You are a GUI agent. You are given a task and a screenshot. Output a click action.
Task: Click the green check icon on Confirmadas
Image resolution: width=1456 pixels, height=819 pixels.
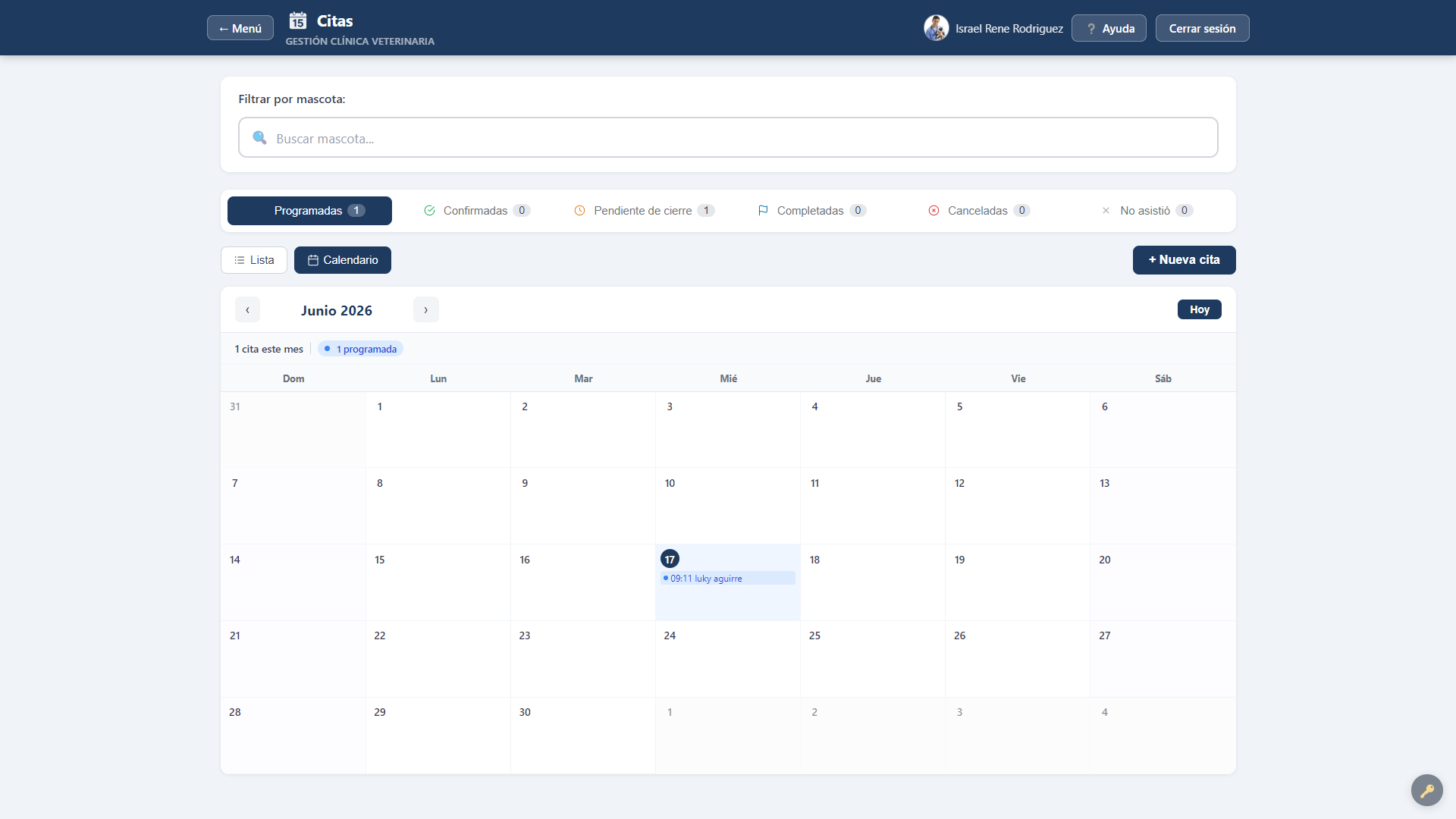click(x=429, y=211)
